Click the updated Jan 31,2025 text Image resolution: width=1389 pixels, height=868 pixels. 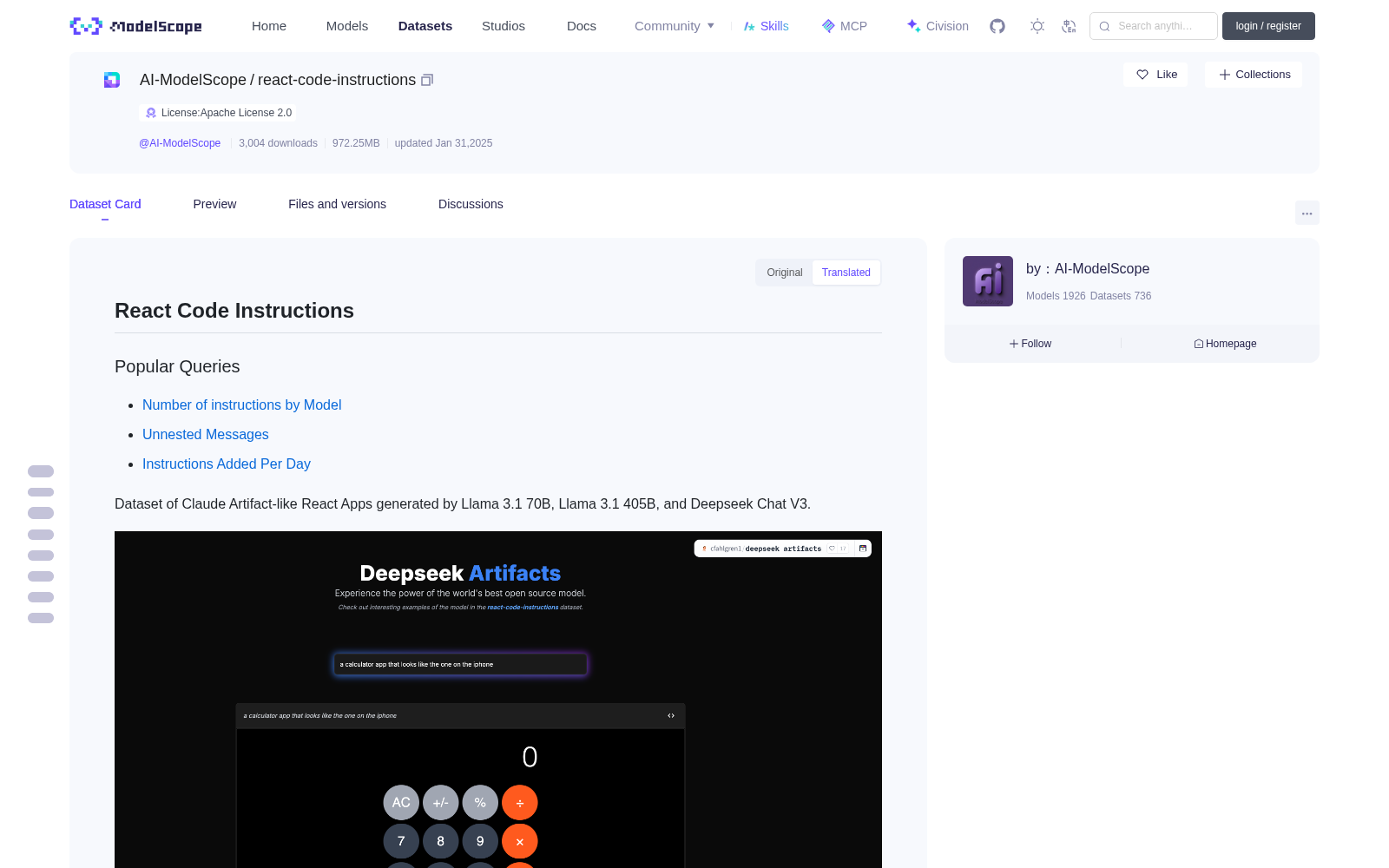(444, 143)
